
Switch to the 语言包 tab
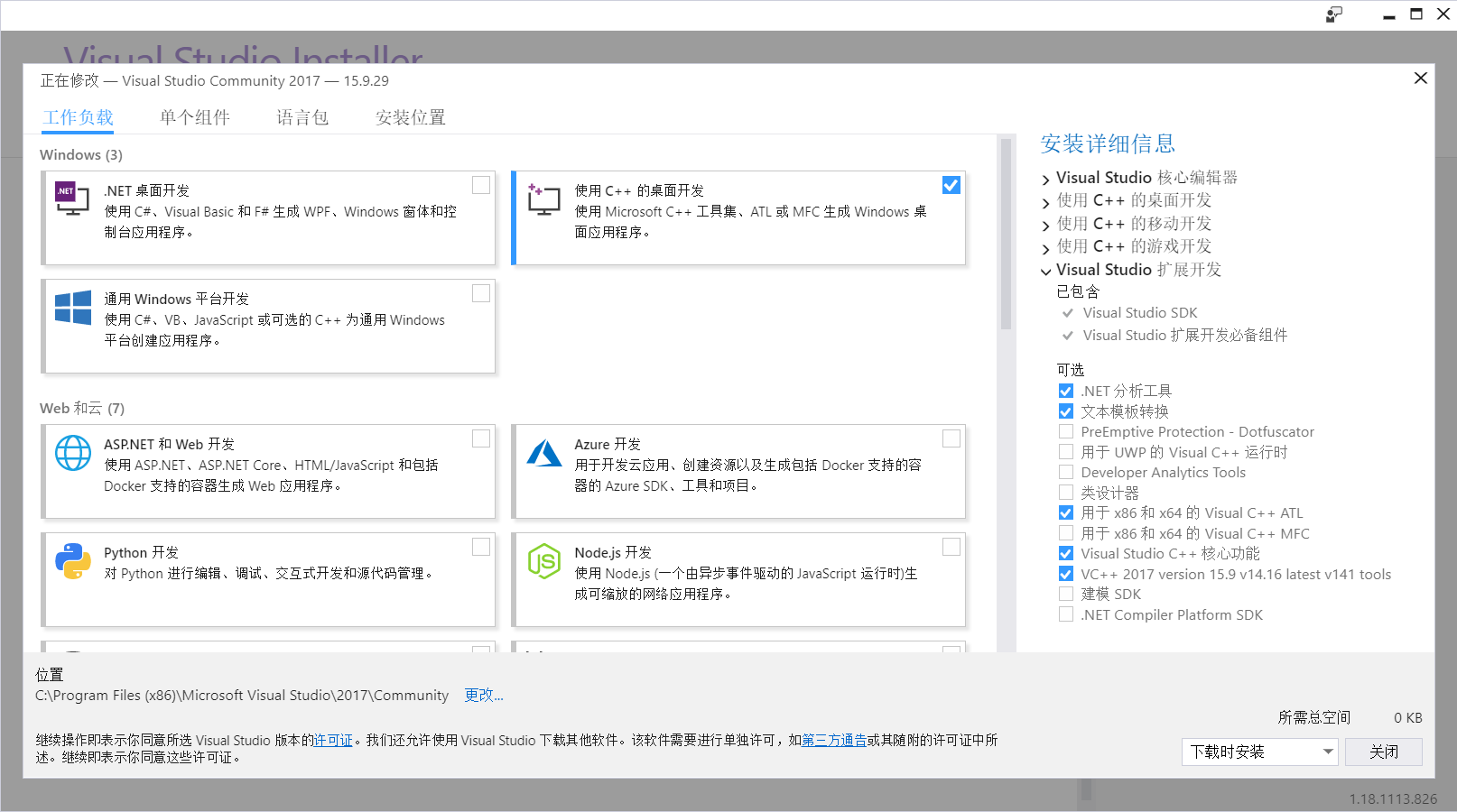point(302,117)
